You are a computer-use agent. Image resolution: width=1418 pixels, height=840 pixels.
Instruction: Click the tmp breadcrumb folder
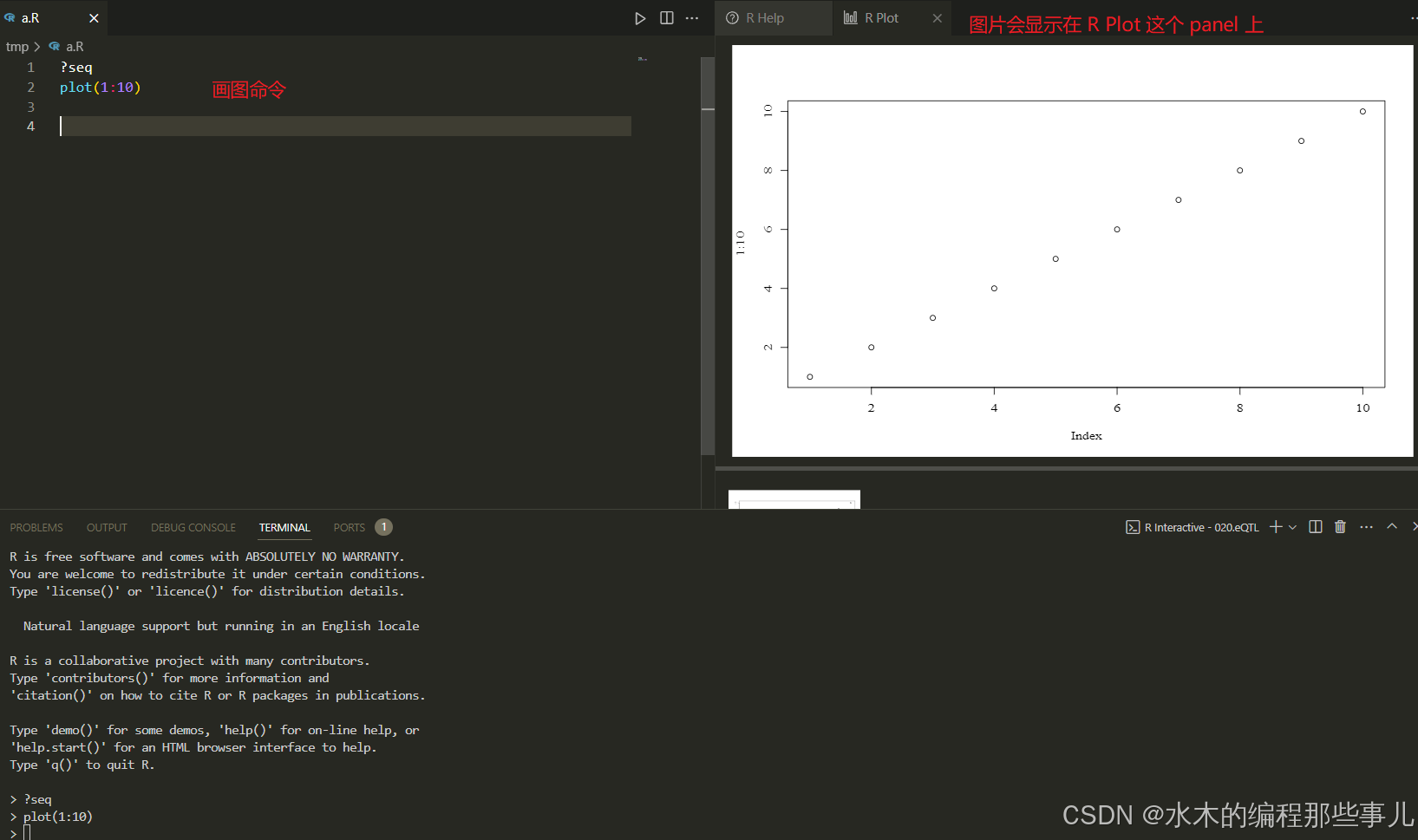(x=17, y=47)
